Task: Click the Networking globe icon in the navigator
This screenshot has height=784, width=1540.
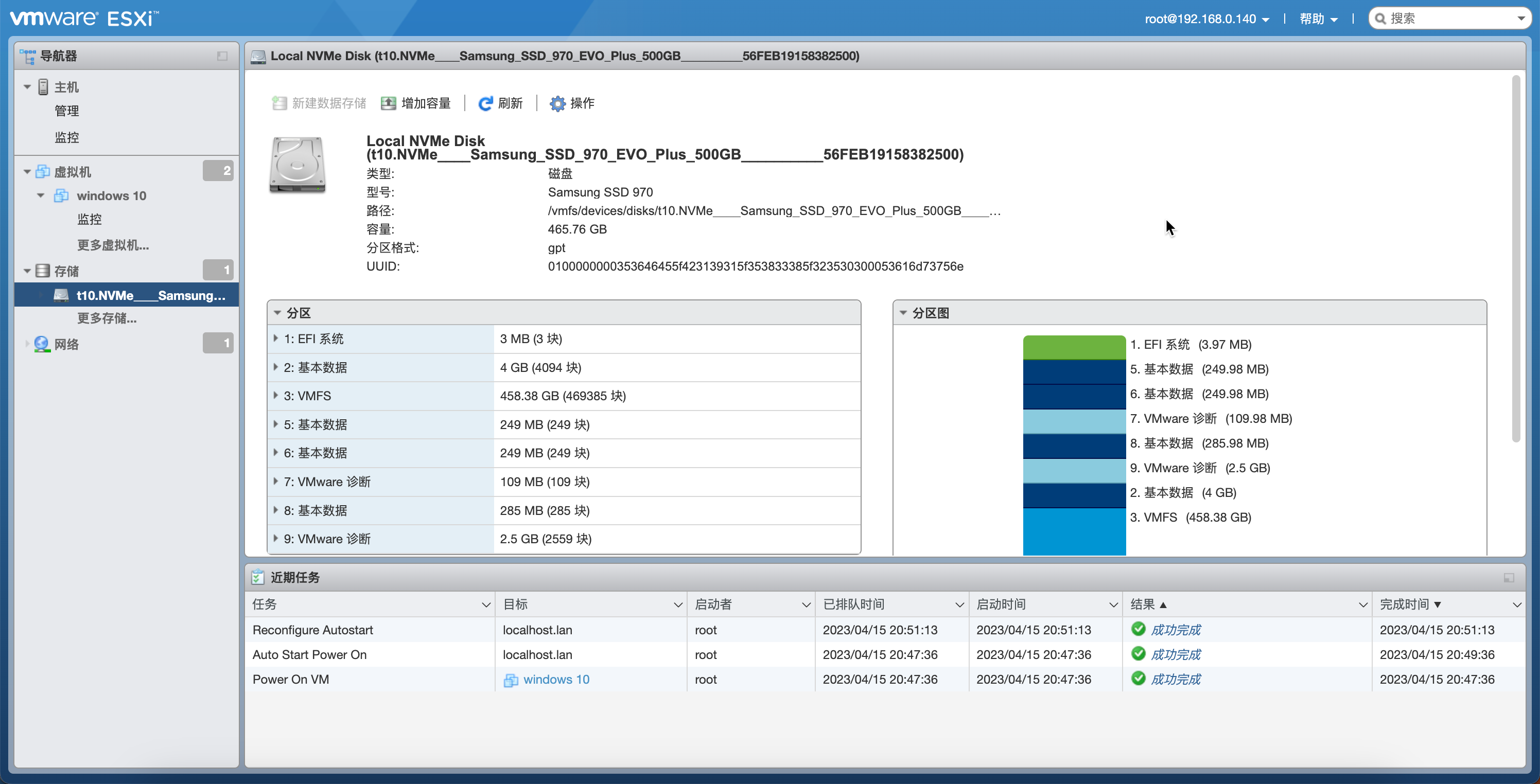Action: (x=42, y=344)
